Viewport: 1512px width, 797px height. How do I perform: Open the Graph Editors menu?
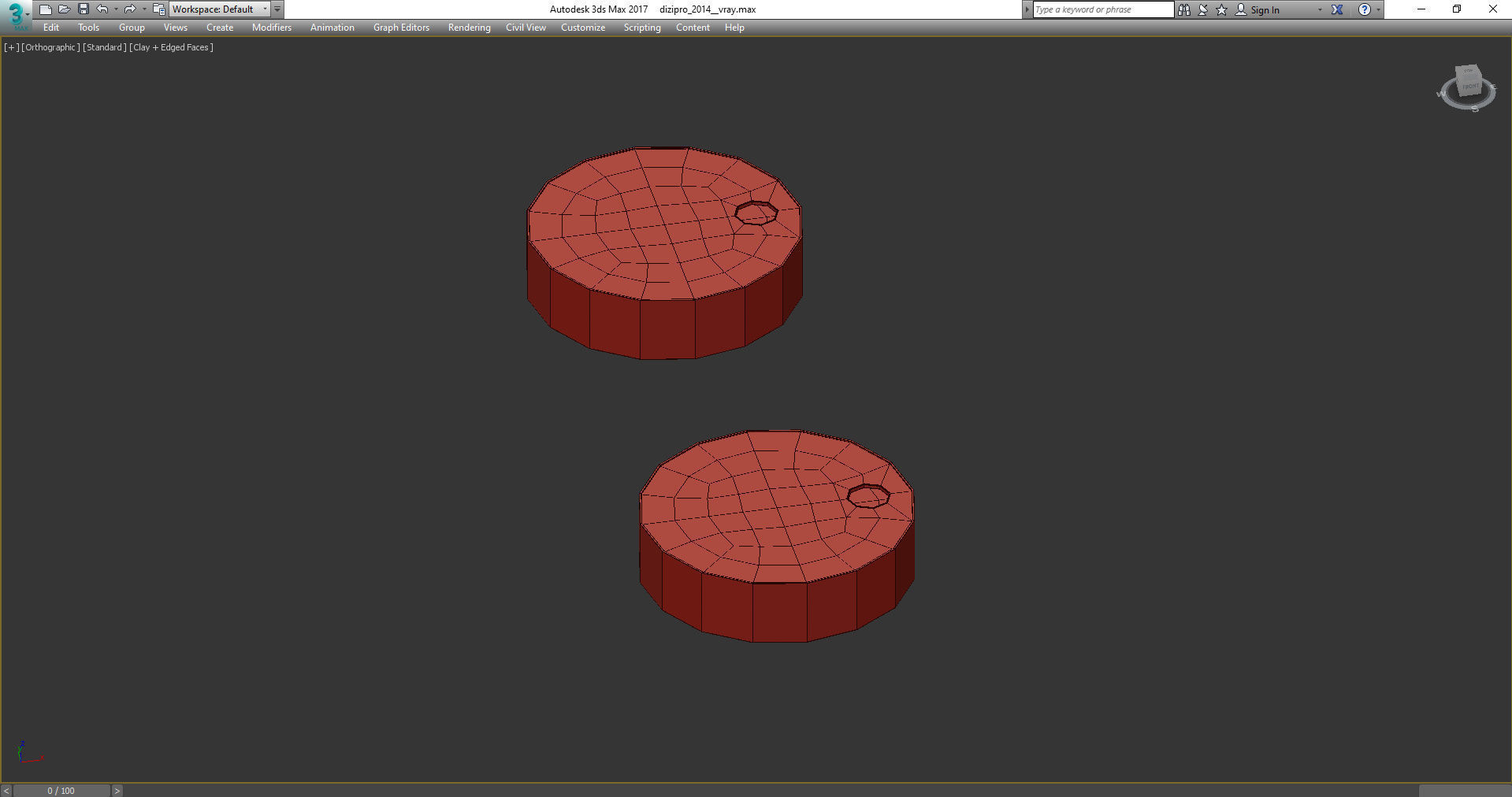click(x=401, y=28)
